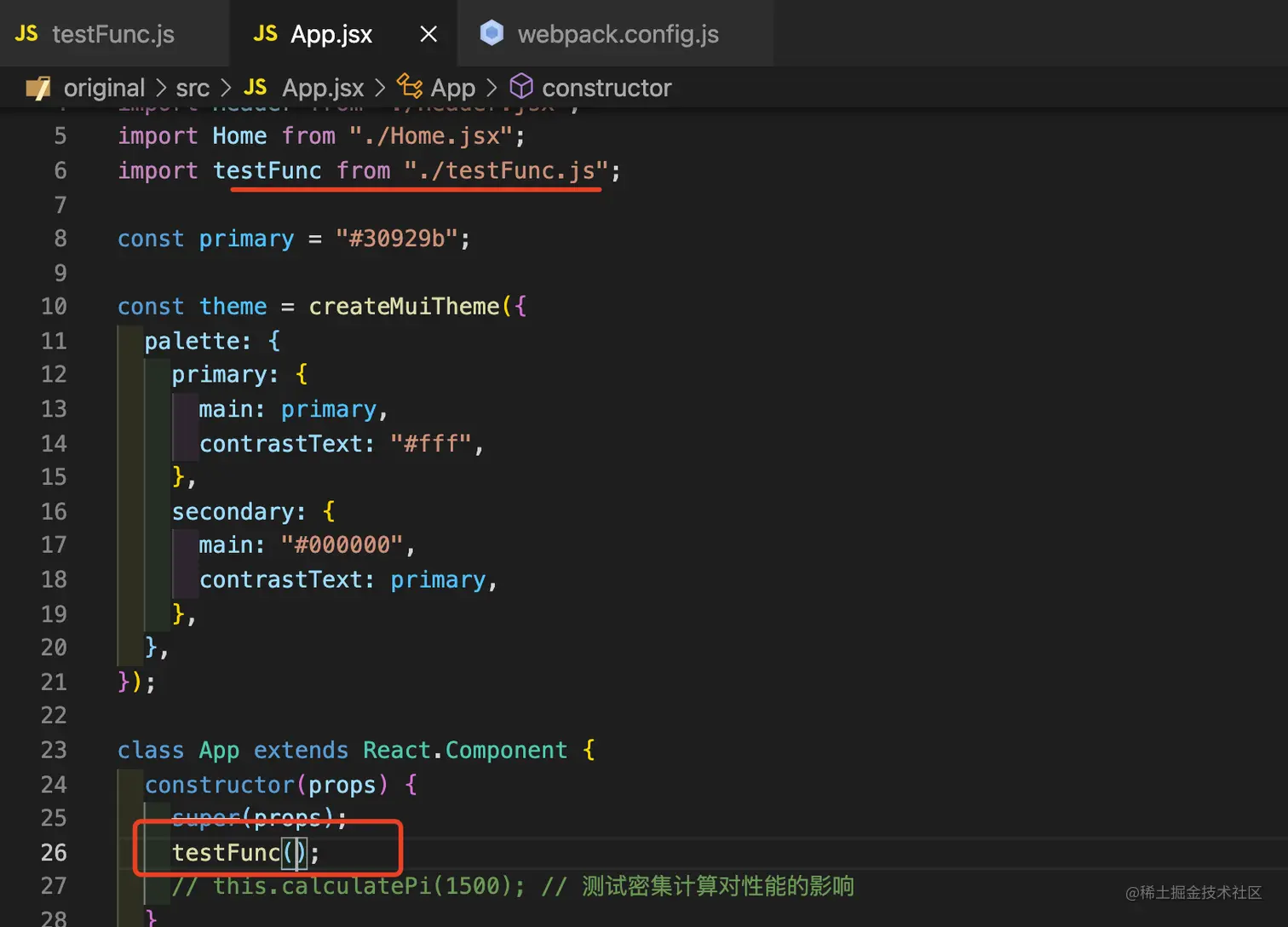This screenshot has width=1288, height=927.
Task: Click the createMuiTheme function call
Action: pyautogui.click(x=404, y=307)
